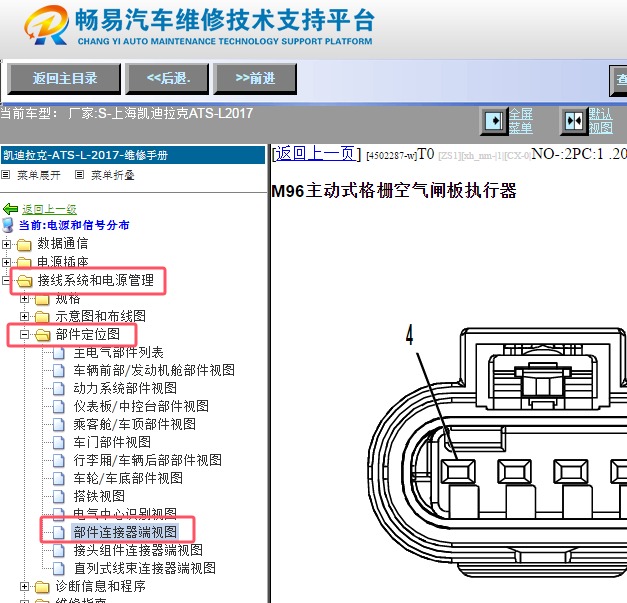Open the 车轮/车底部件视图 page

pos(128,478)
